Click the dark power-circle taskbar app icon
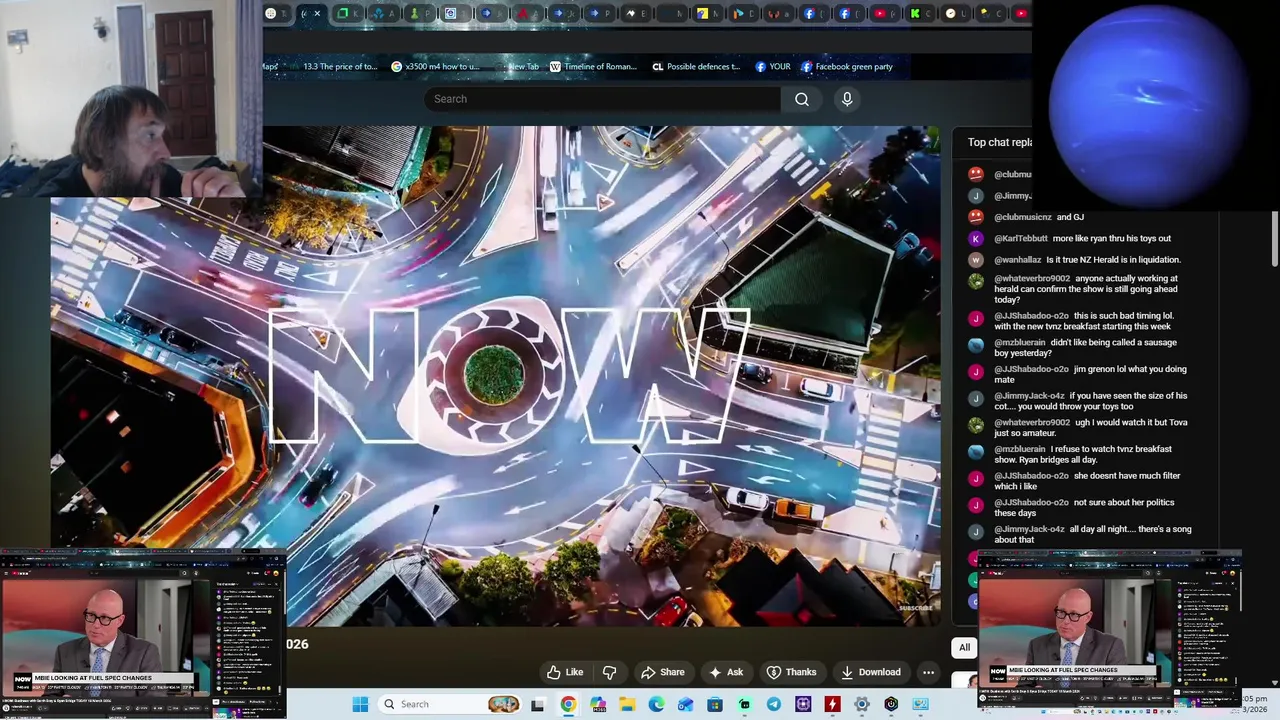This screenshot has width=1280, height=720. click(x=891, y=704)
